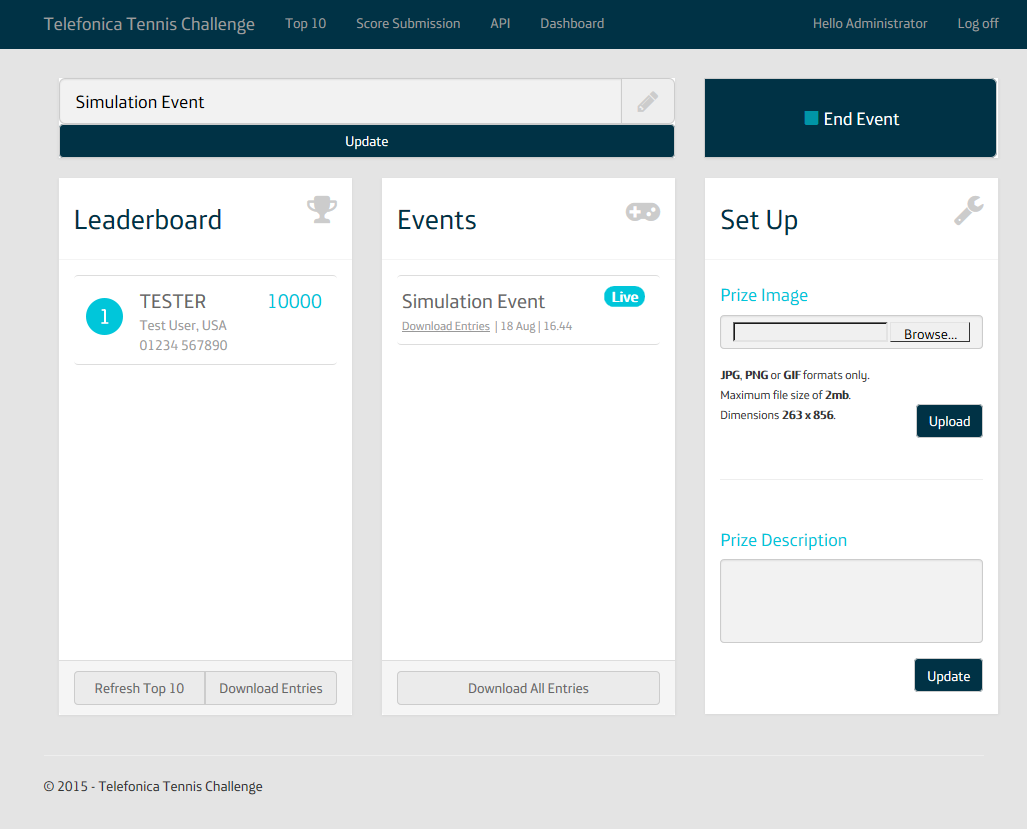Click Download All Entries button
Image resolution: width=1027 pixels, height=829 pixels.
pos(528,688)
